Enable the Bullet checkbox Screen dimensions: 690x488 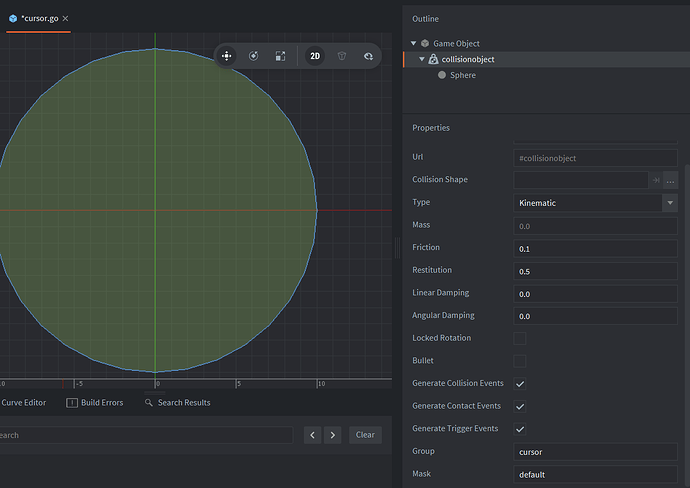(520, 361)
